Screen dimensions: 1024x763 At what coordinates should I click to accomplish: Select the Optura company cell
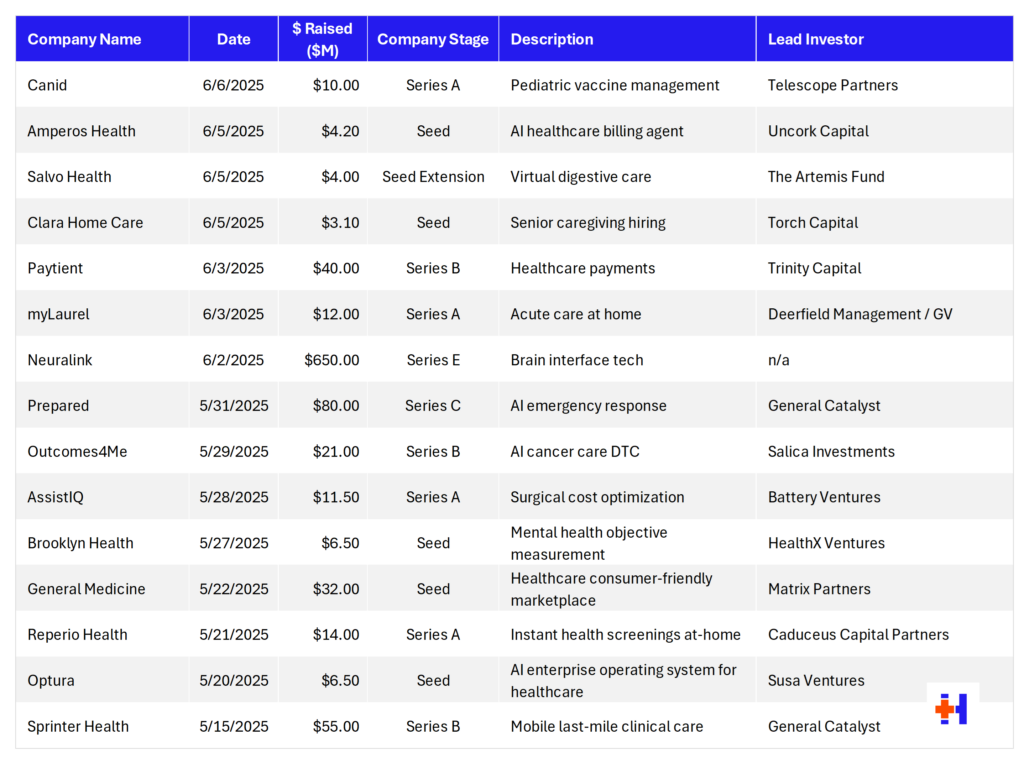point(103,680)
